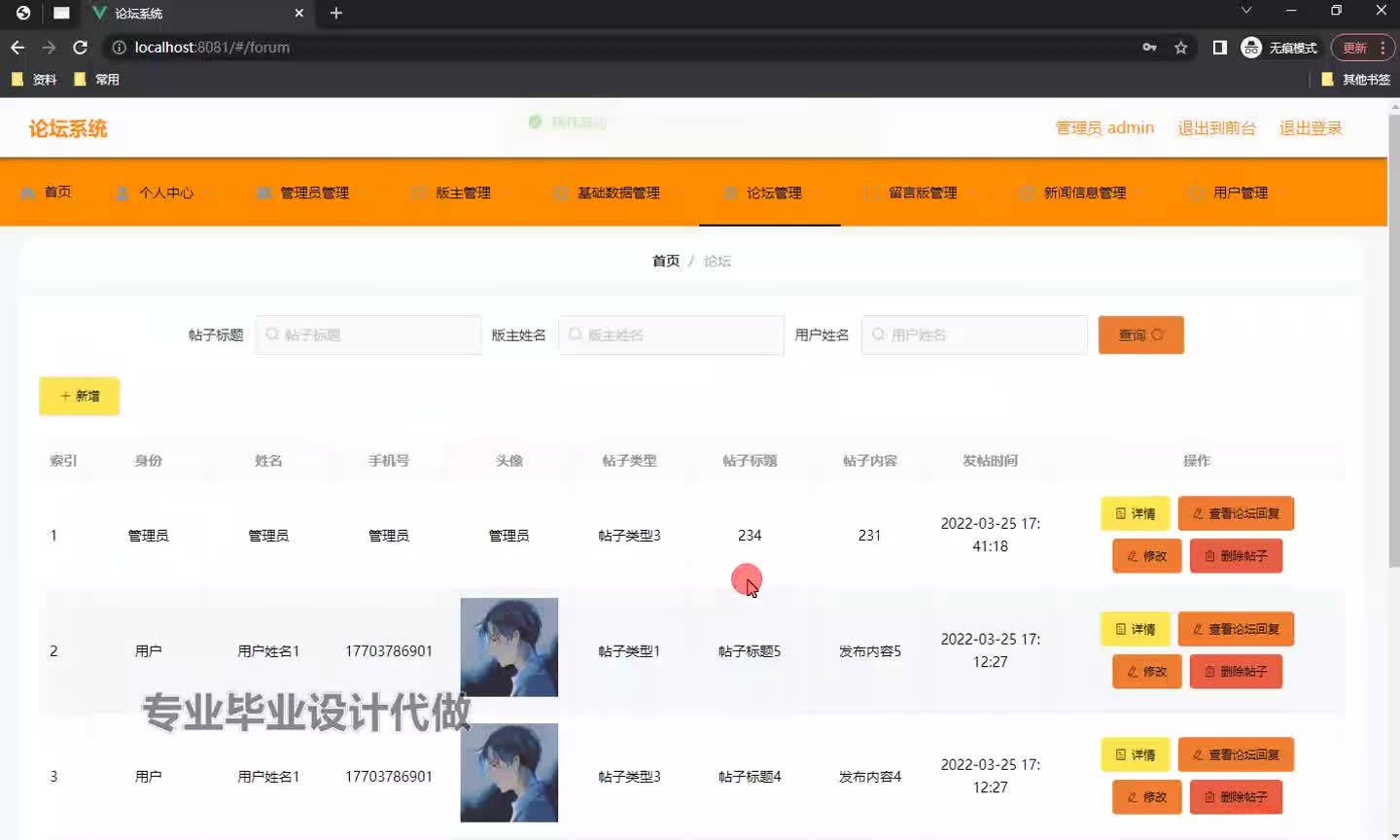Click the chevron dropdown near window controls
The height and width of the screenshot is (840, 1400).
pos(1245,11)
